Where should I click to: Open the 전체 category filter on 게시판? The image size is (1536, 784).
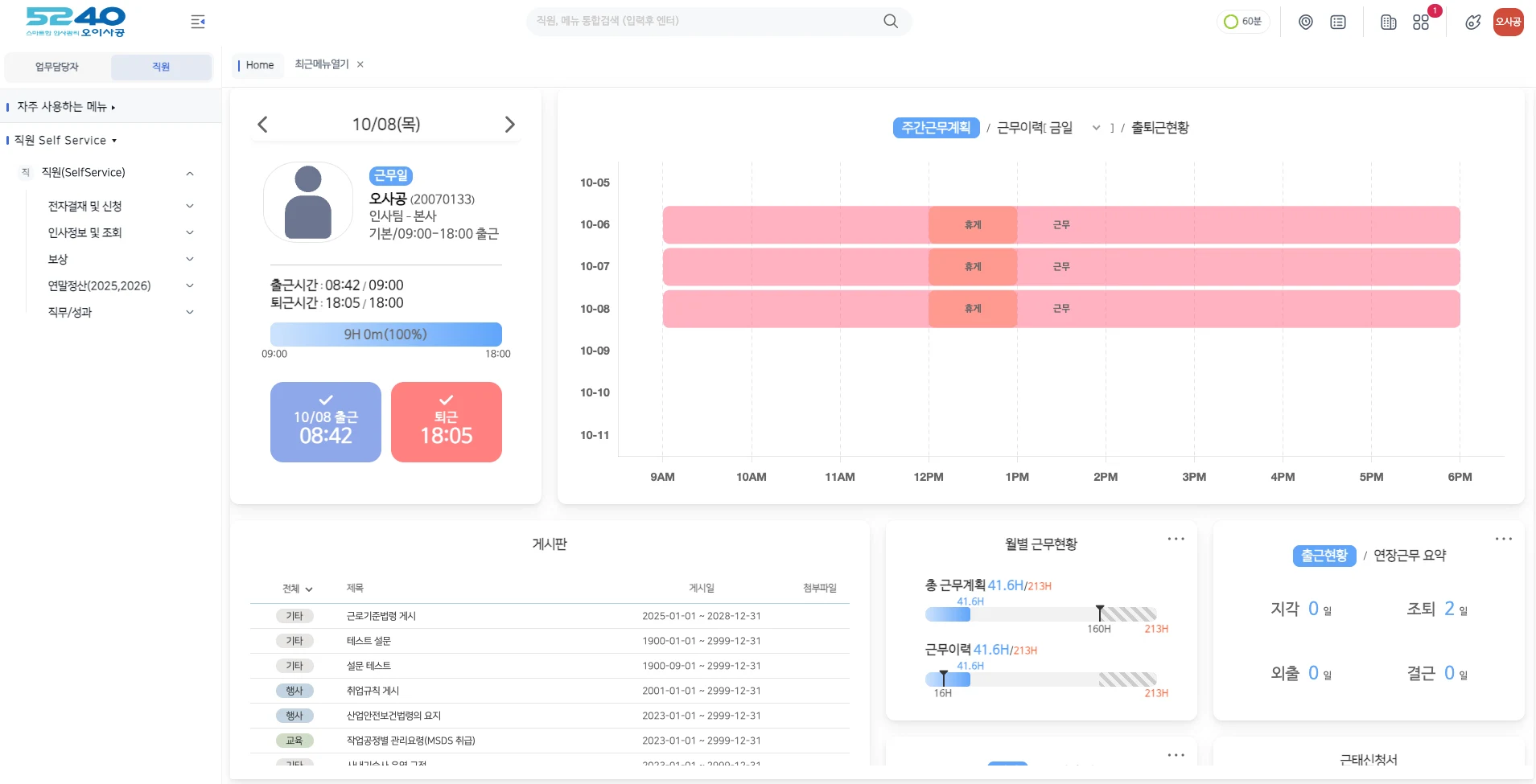297,589
